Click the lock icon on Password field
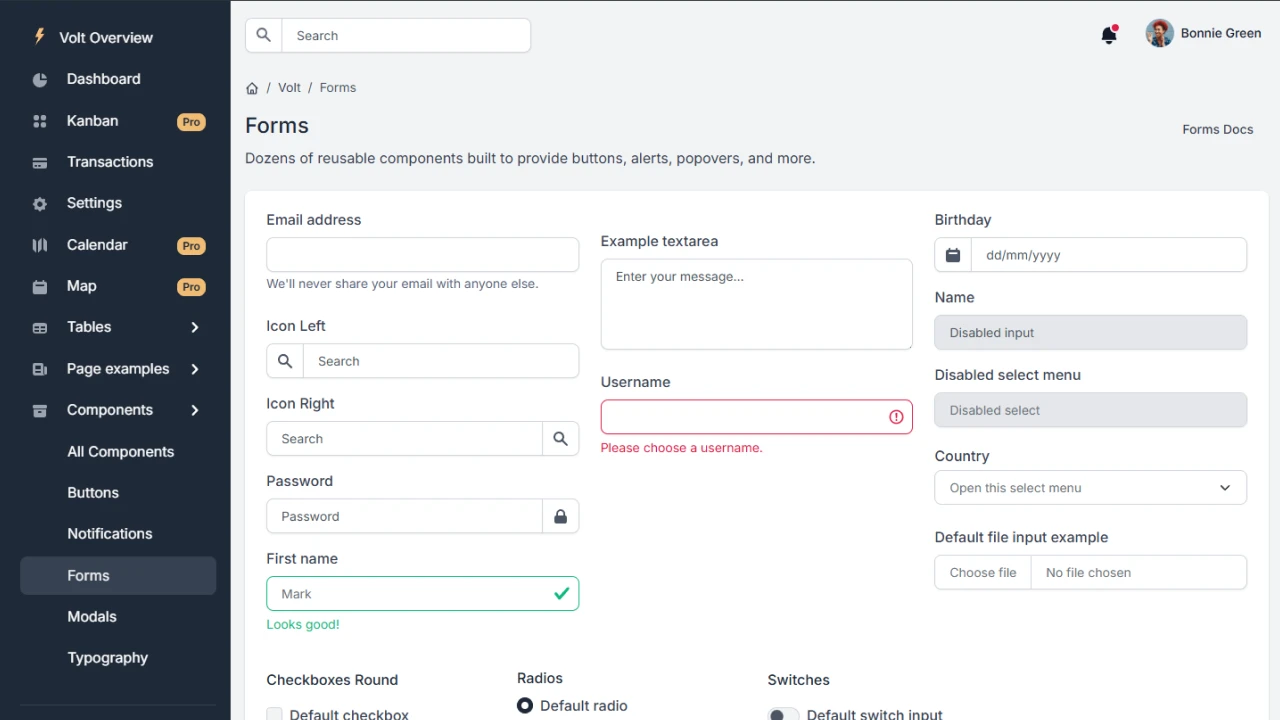The width and height of the screenshot is (1280, 720). [560, 516]
